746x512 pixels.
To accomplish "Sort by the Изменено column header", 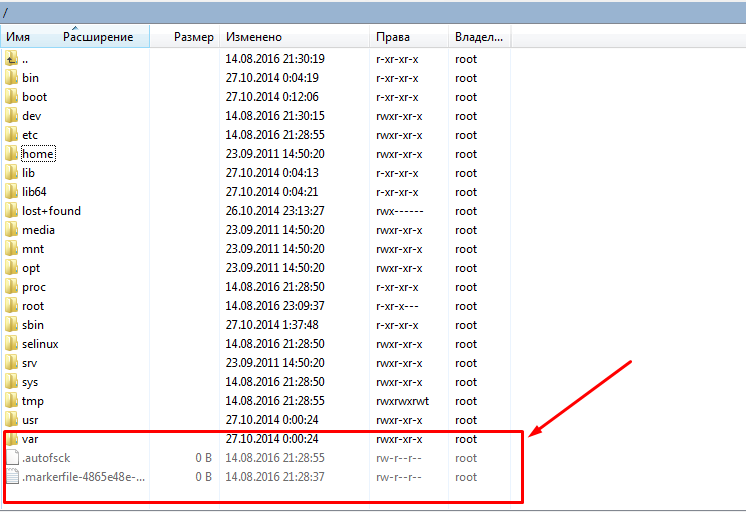I will click(x=254, y=37).
